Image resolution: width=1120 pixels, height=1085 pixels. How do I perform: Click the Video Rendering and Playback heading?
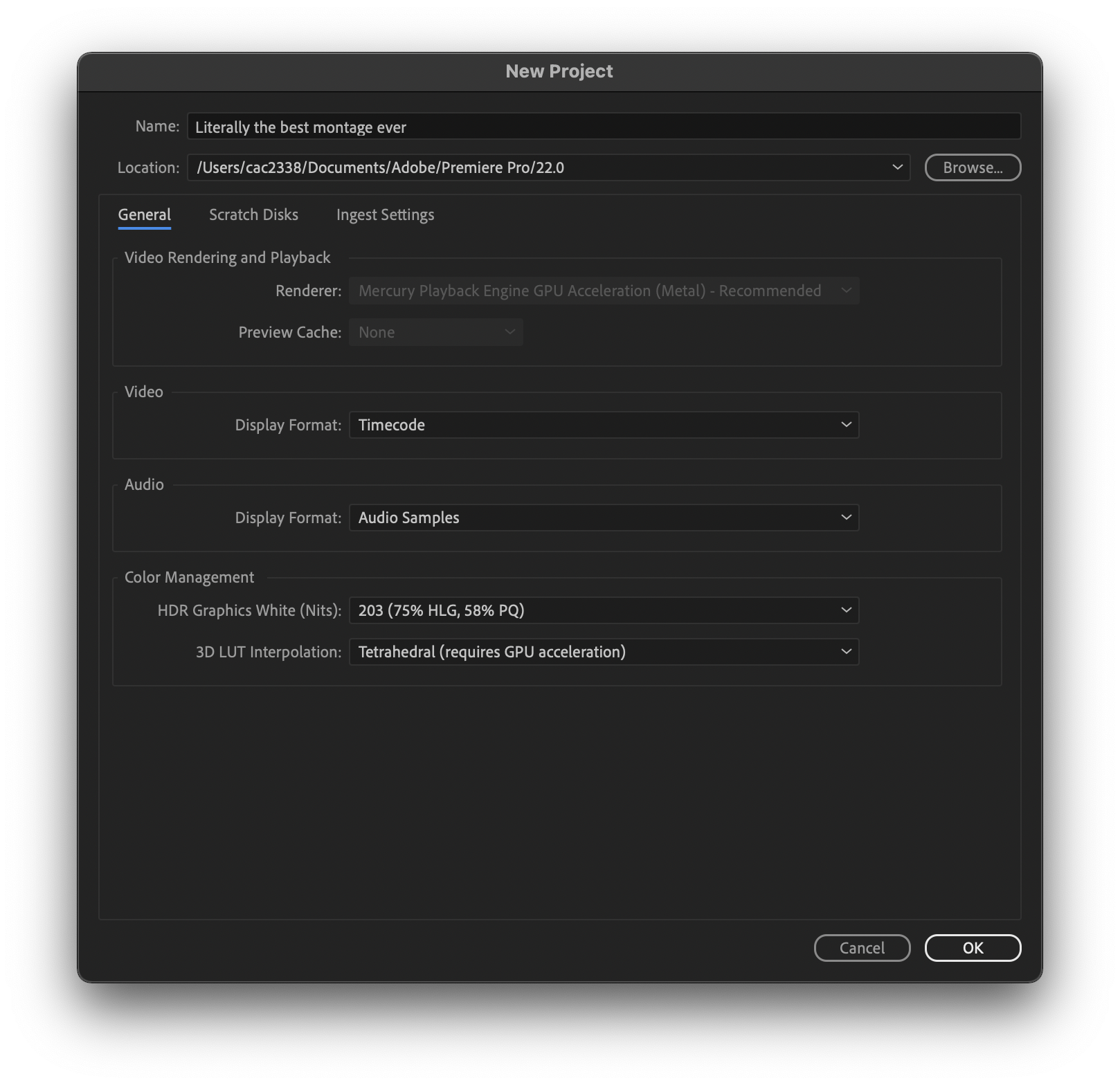tap(227, 257)
